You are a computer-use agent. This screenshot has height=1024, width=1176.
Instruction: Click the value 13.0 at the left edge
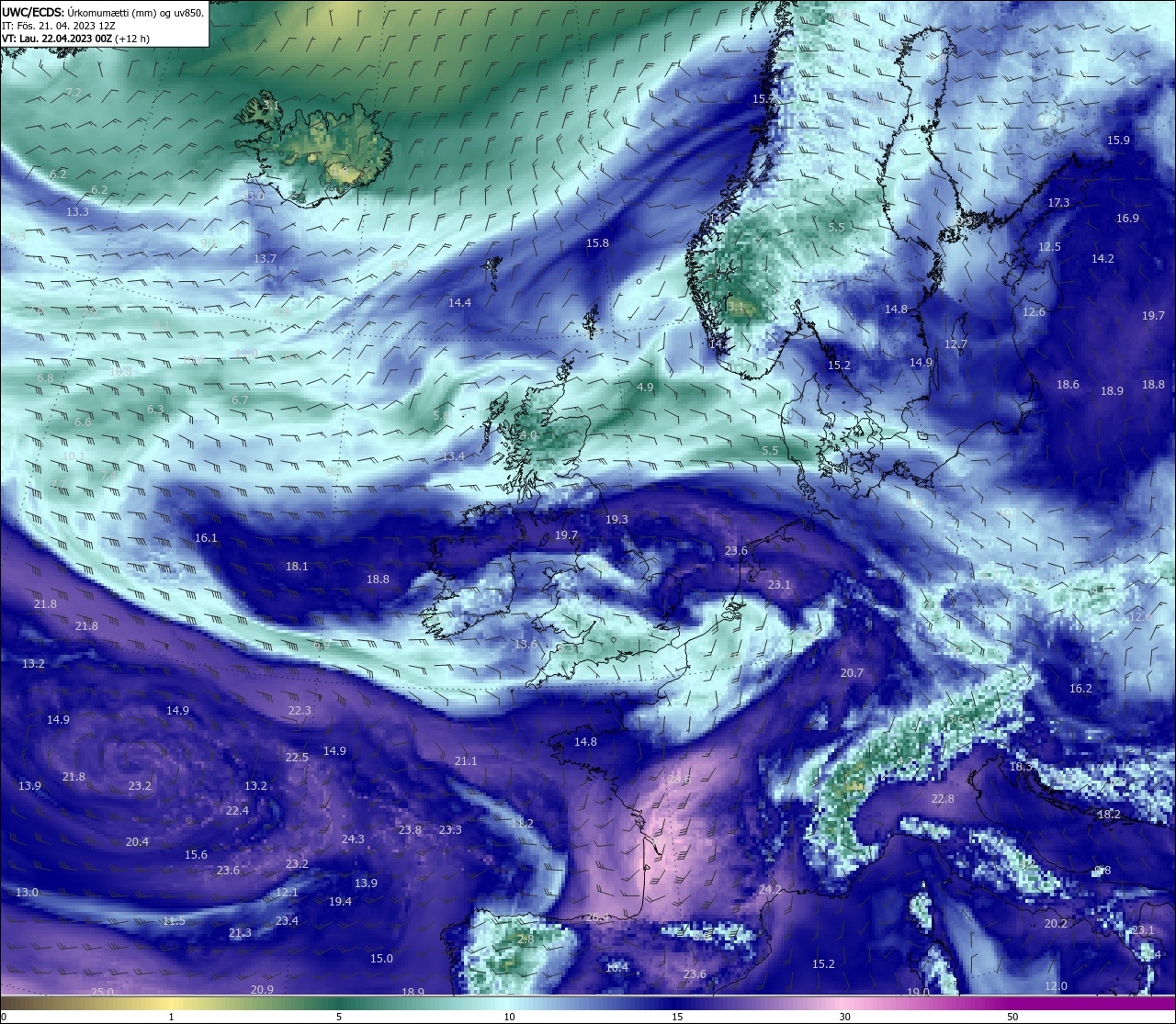click(27, 893)
